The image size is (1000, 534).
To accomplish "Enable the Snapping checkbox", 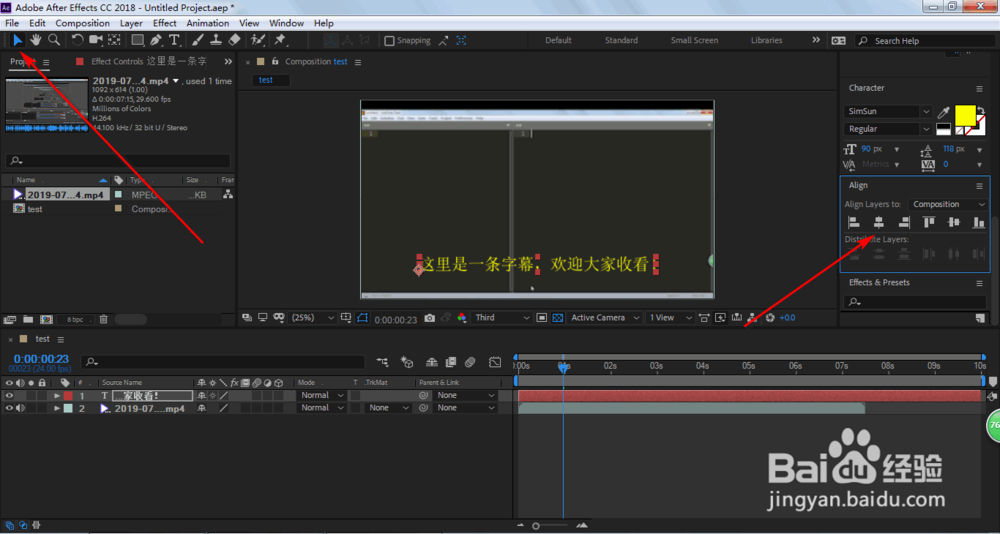I will [x=389, y=41].
